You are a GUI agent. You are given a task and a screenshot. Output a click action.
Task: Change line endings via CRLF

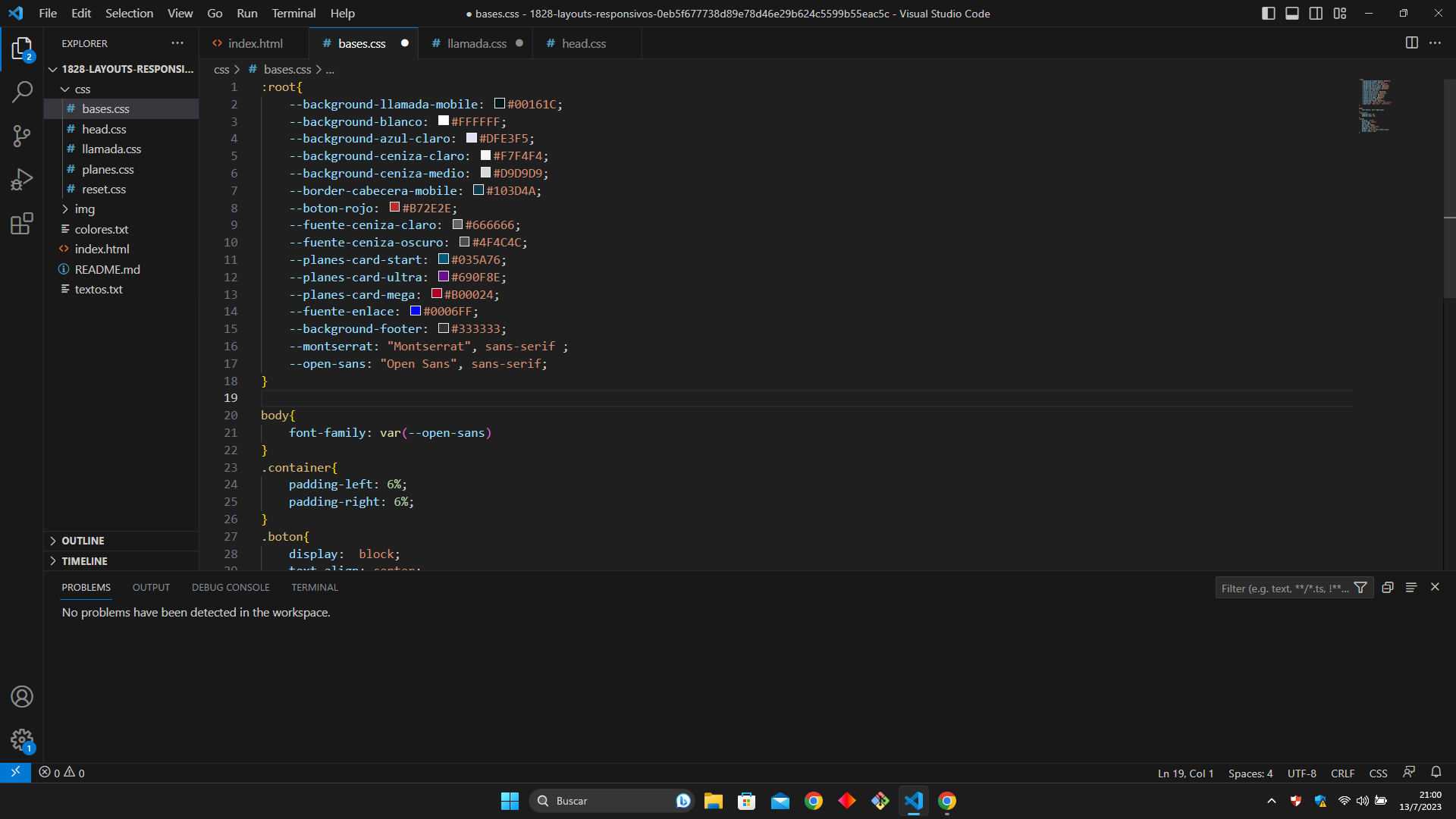click(x=1342, y=773)
